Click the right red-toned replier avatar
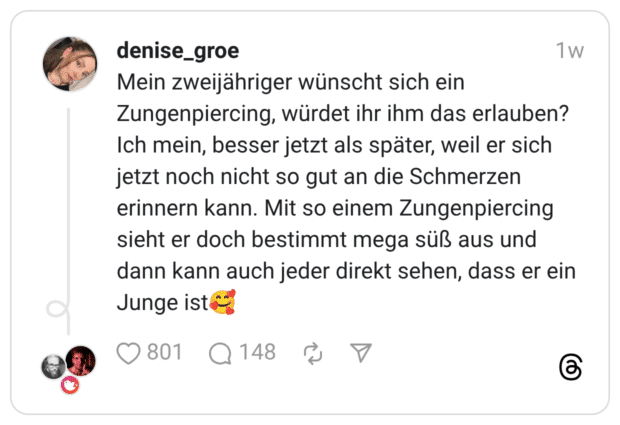 pyautogui.click(x=80, y=361)
